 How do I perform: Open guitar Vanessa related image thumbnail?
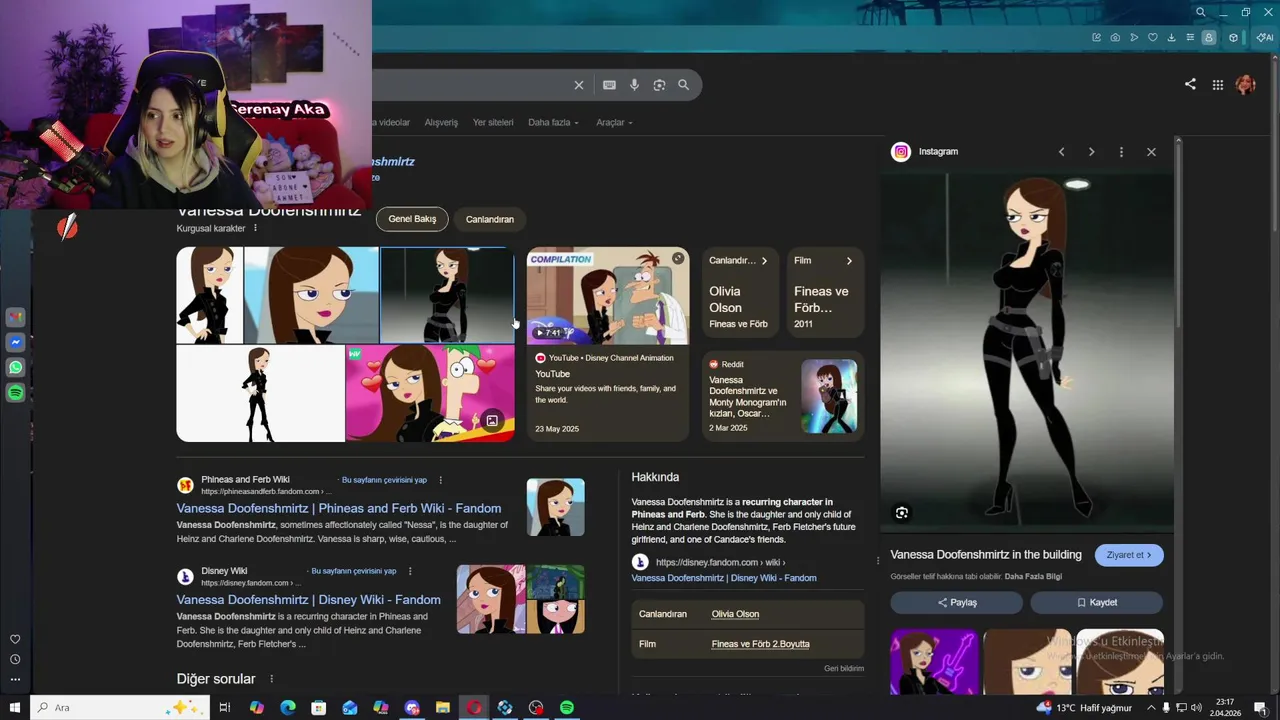coord(934,661)
